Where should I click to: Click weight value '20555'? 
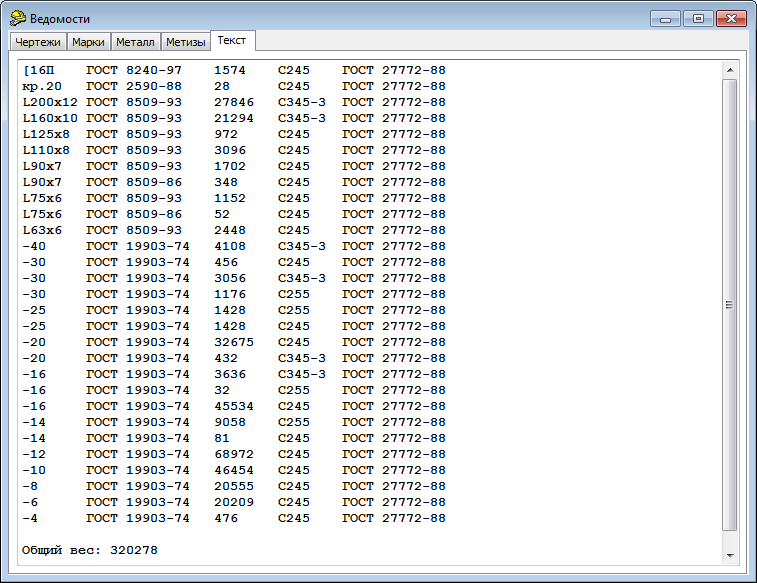[234, 486]
